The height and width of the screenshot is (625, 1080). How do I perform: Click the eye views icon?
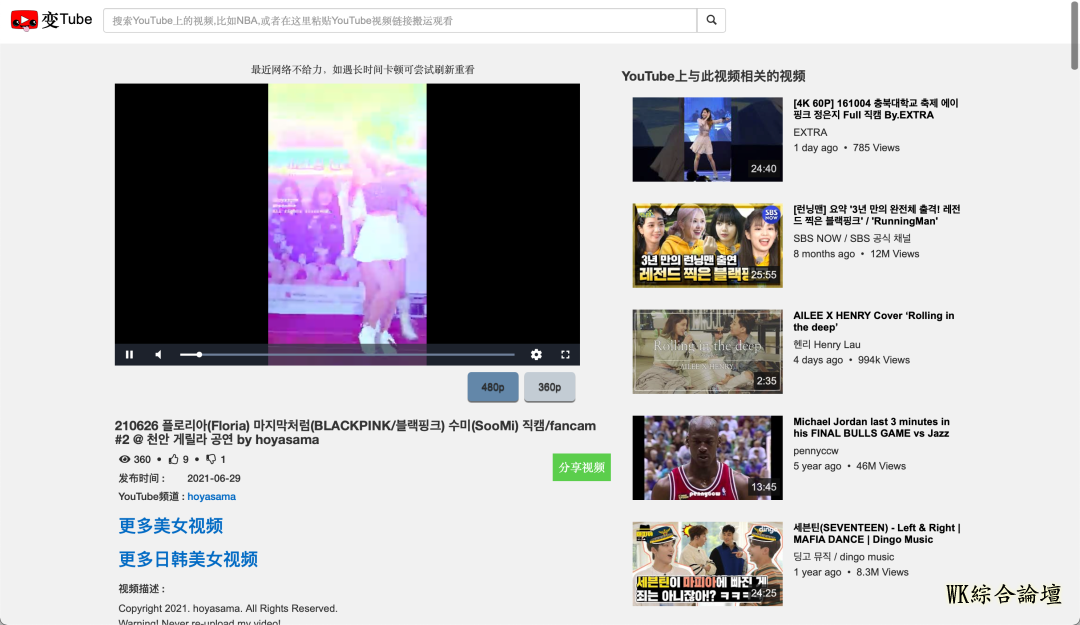[124, 459]
